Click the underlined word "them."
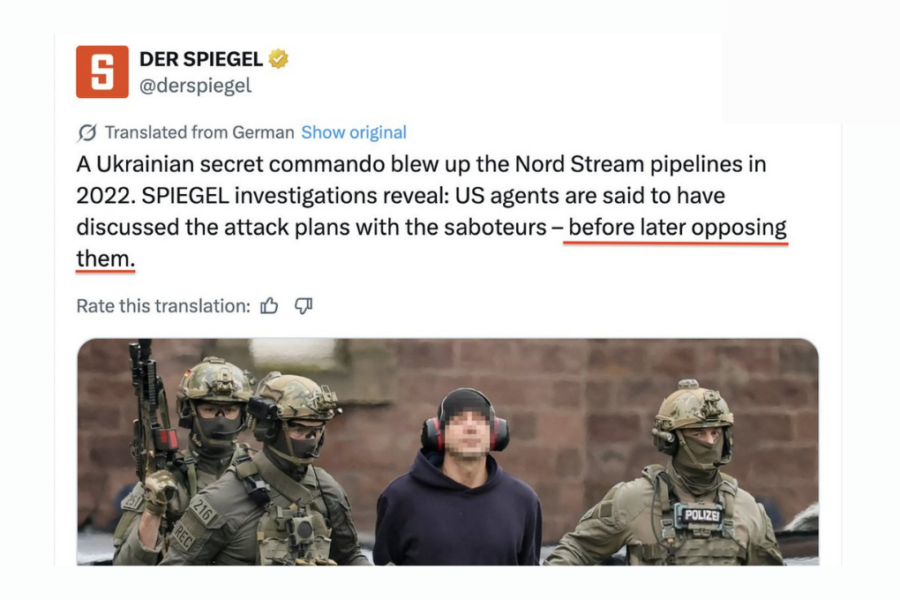Image resolution: width=900 pixels, height=600 pixels. tap(105, 259)
